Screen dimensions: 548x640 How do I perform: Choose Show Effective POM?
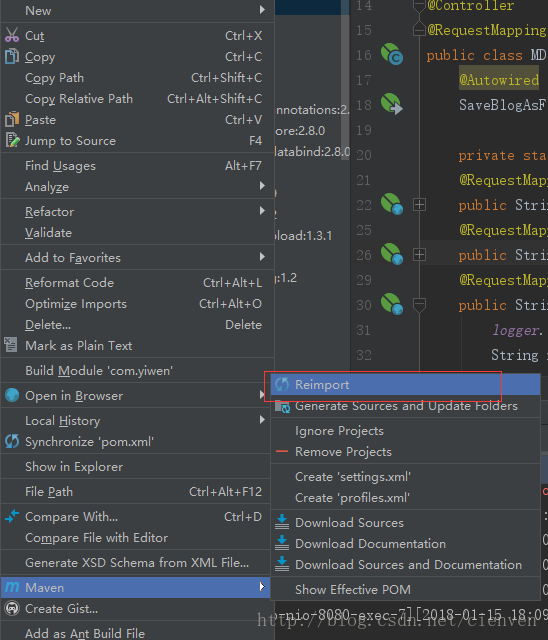(x=406, y=589)
